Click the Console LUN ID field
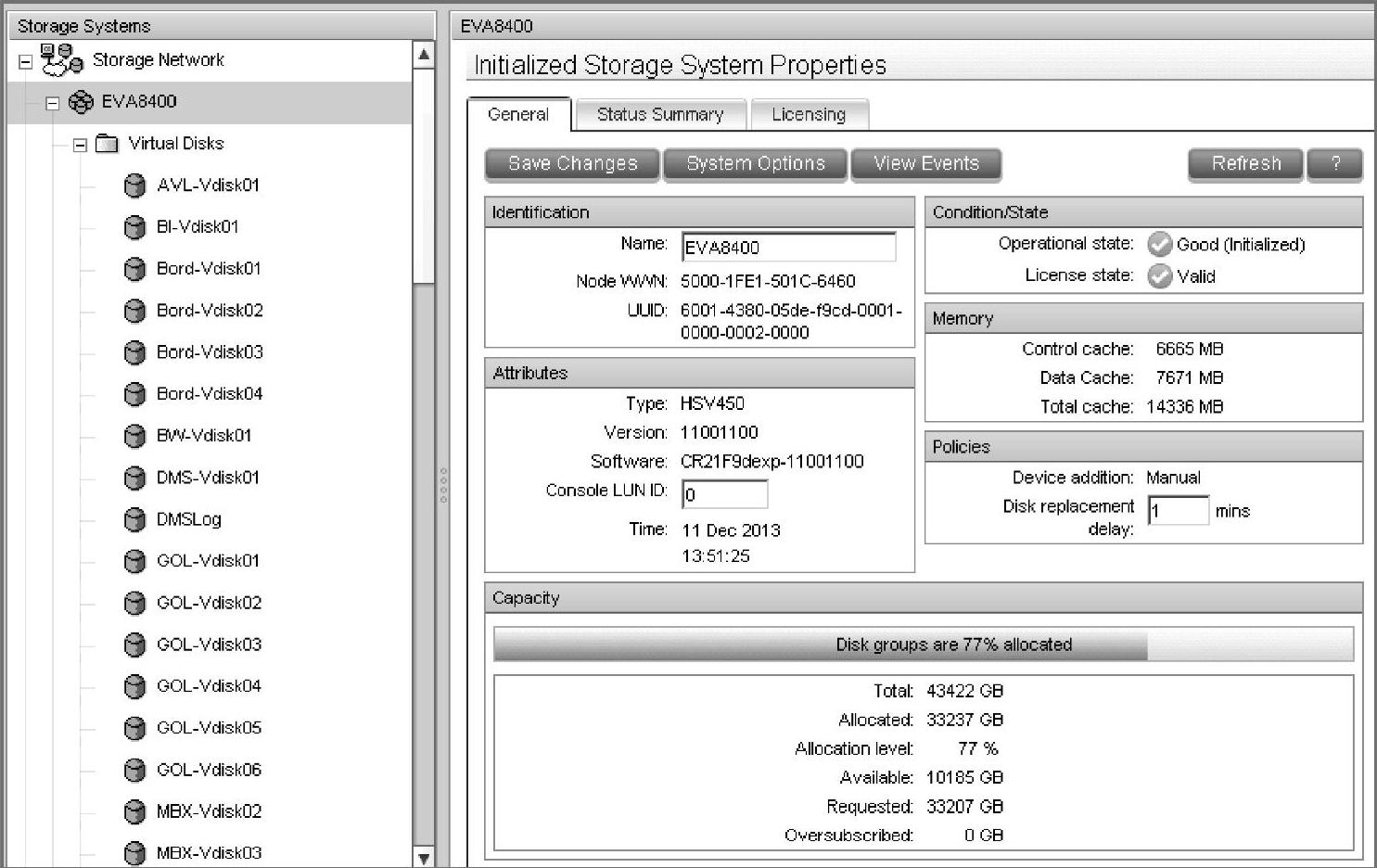This screenshot has height=868, width=1377. pyautogui.click(x=724, y=494)
